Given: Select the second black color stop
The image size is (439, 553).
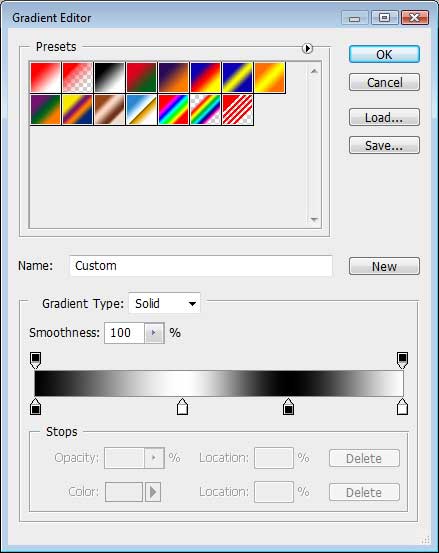Looking at the screenshot, I should [288, 407].
